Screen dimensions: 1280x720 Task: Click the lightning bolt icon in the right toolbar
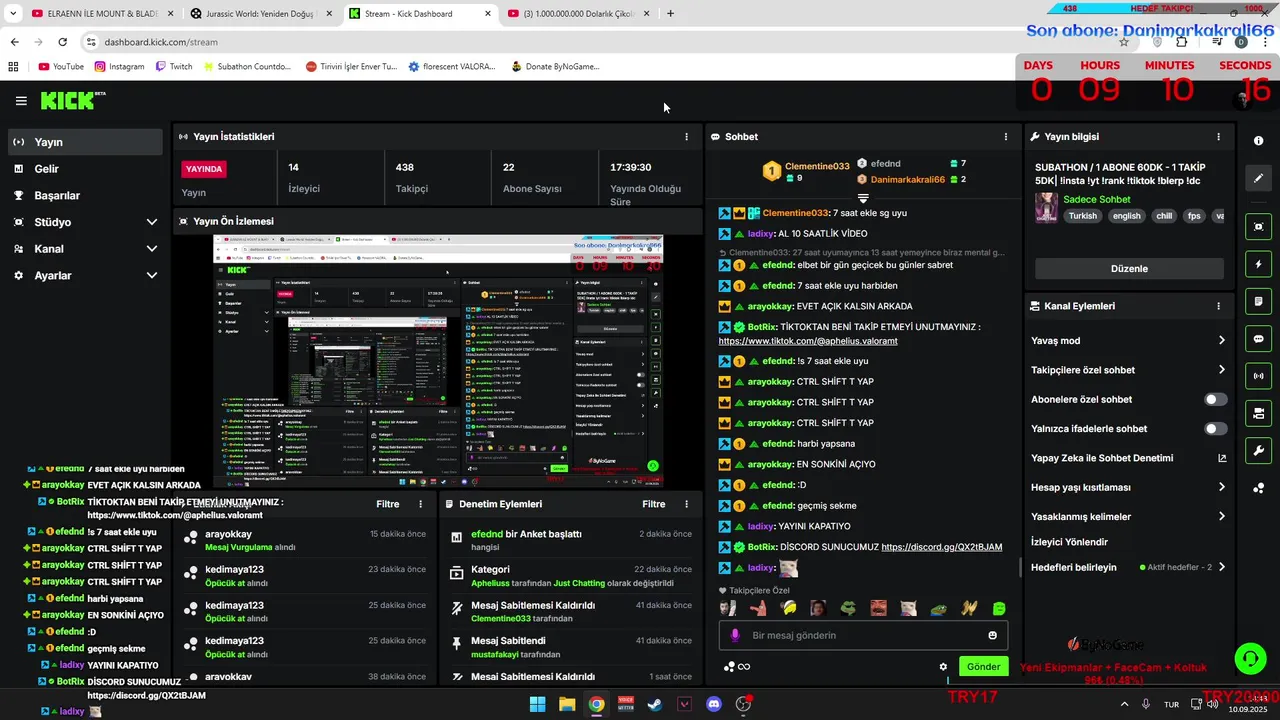(1258, 264)
